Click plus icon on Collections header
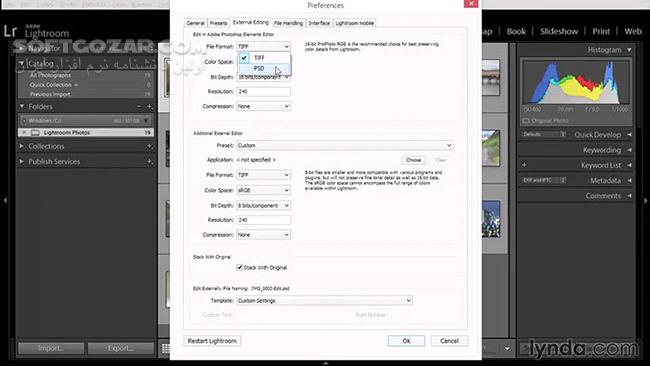650x366 pixels. pos(149,146)
